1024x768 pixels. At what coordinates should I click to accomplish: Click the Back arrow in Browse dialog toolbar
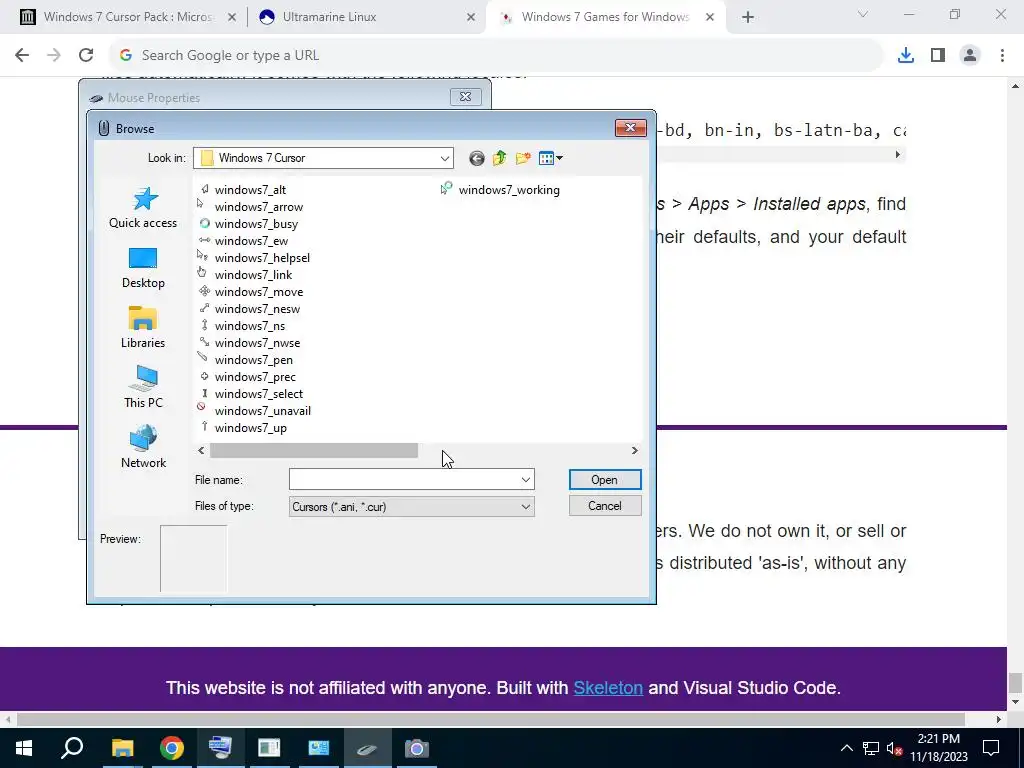(x=477, y=158)
